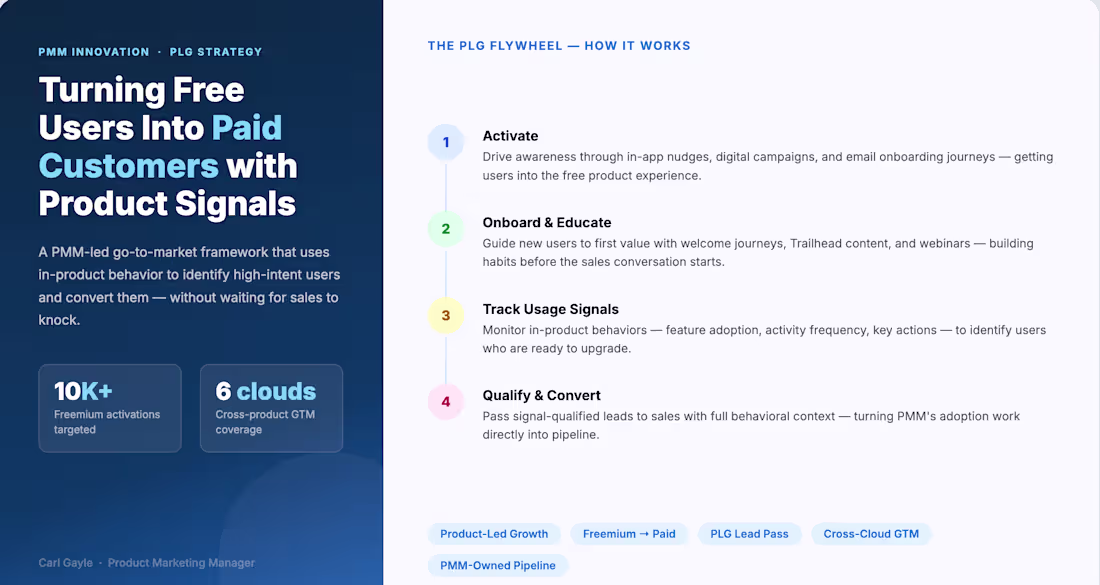Click the PLG STRATEGY label
The width and height of the screenshot is (1100, 585).
(x=216, y=52)
